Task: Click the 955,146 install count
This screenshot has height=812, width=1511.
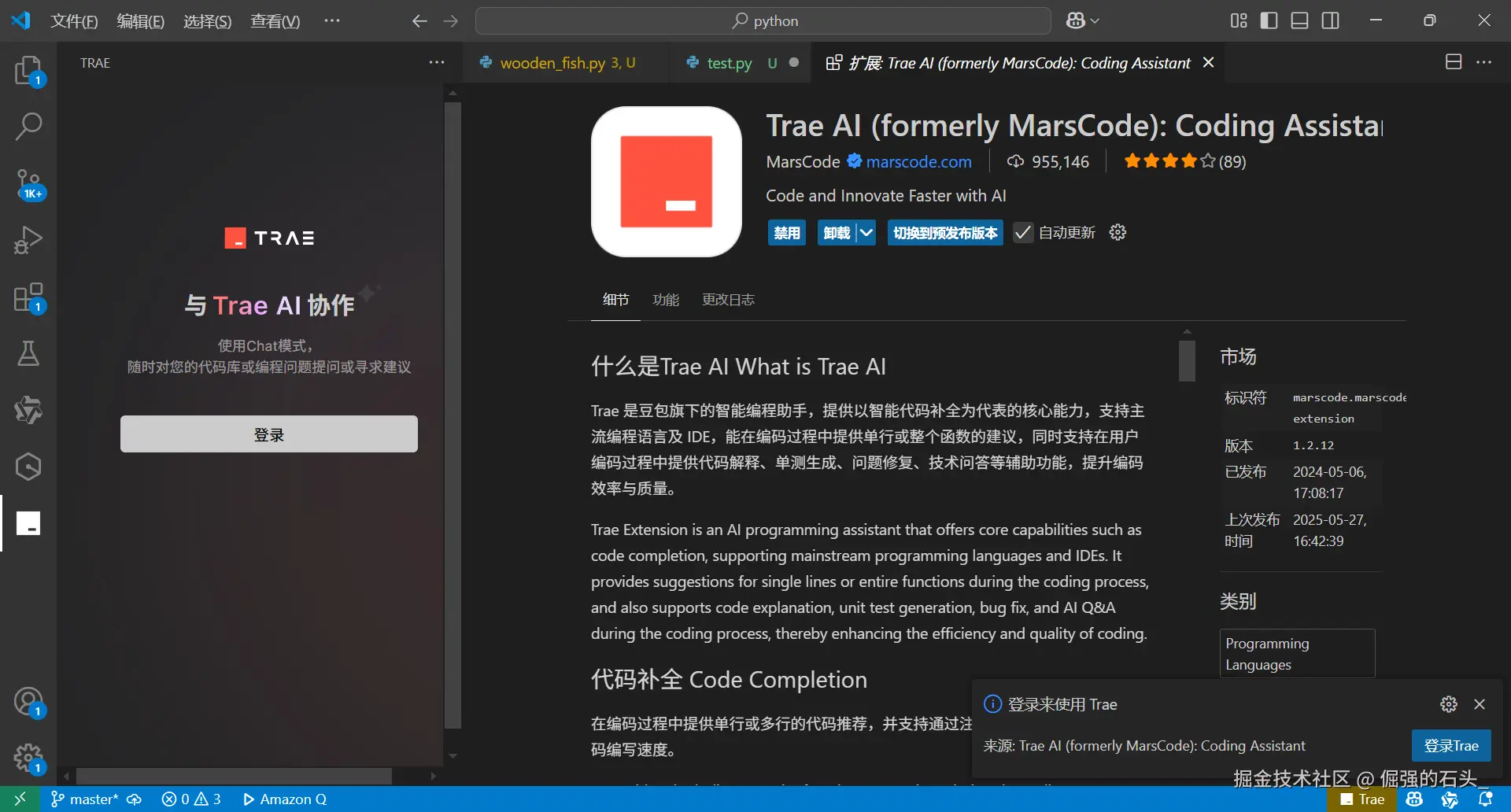Action: (x=1048, y=162)
